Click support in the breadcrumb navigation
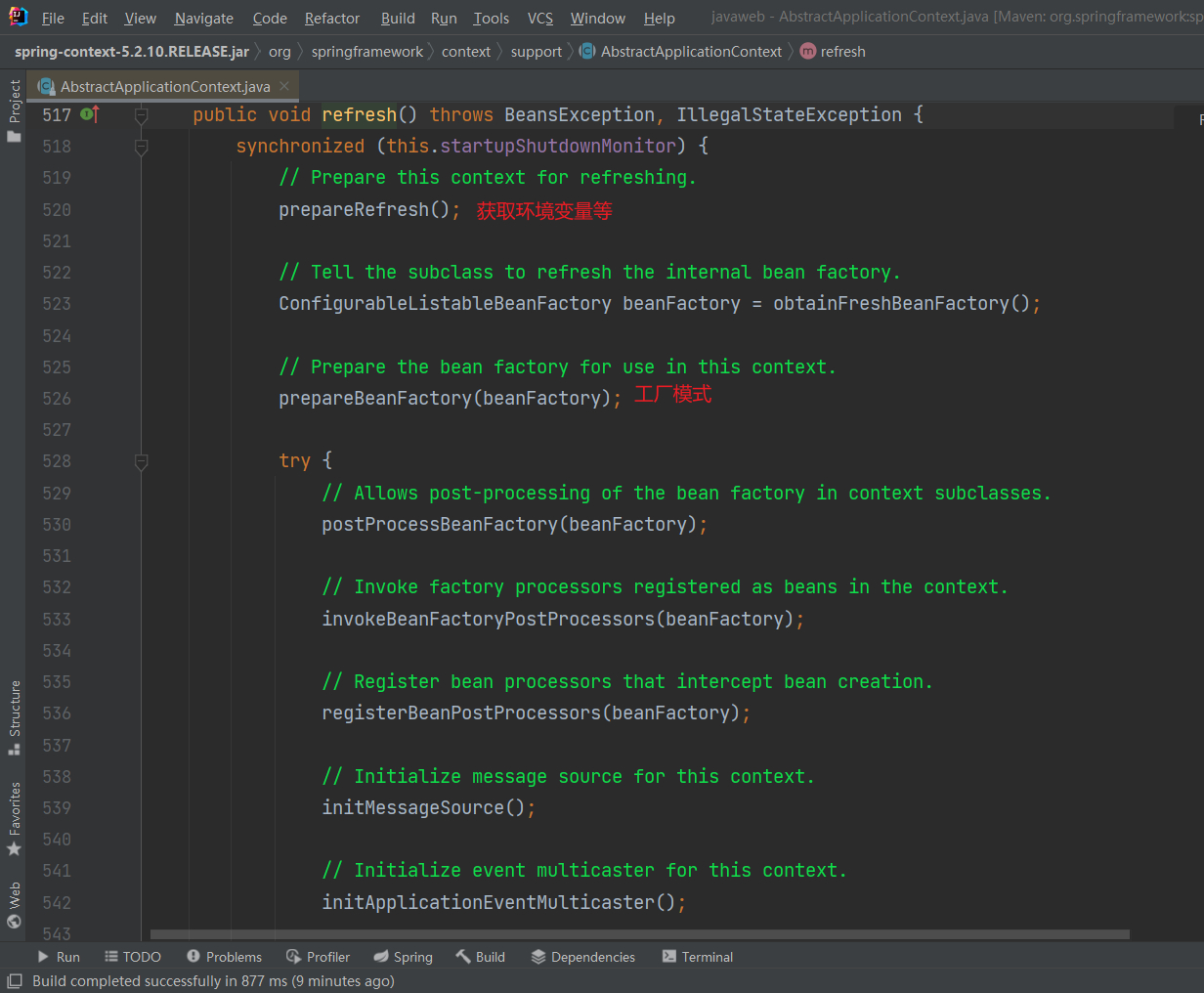This screenshot has width=1204, height=993. [536, 51]
